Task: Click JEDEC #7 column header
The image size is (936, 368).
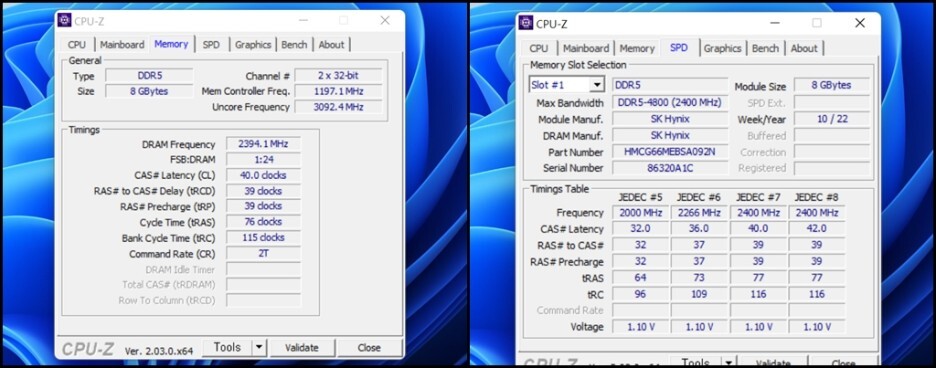Action: 758,197
